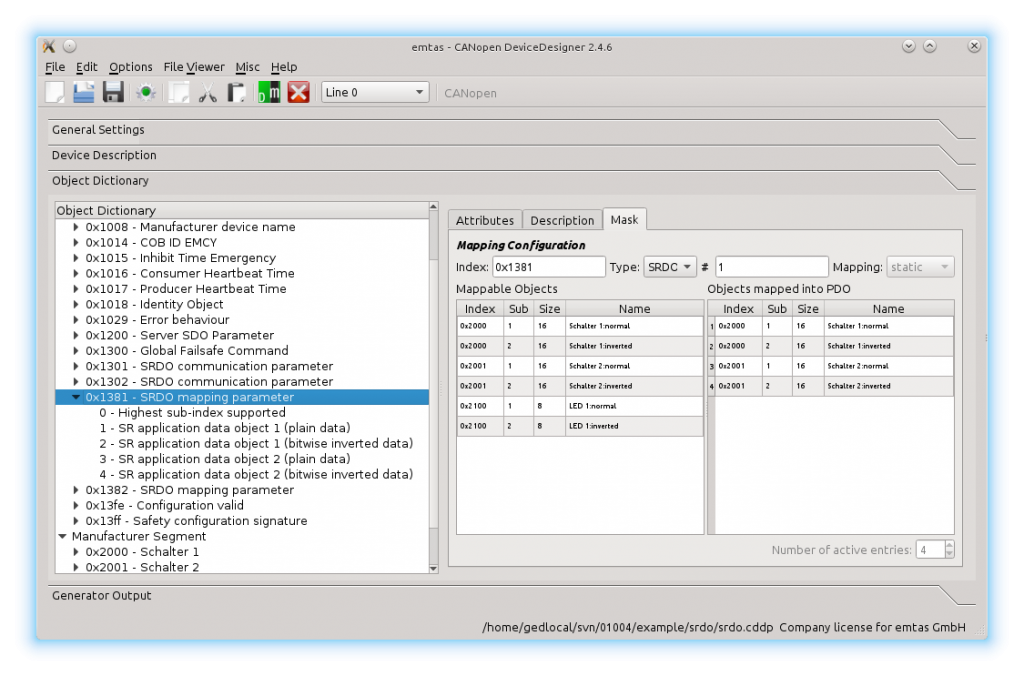The height and width of the screenshot is (676, 1024).
Task: Click the green and black DM icon
Action: (268, 93)
